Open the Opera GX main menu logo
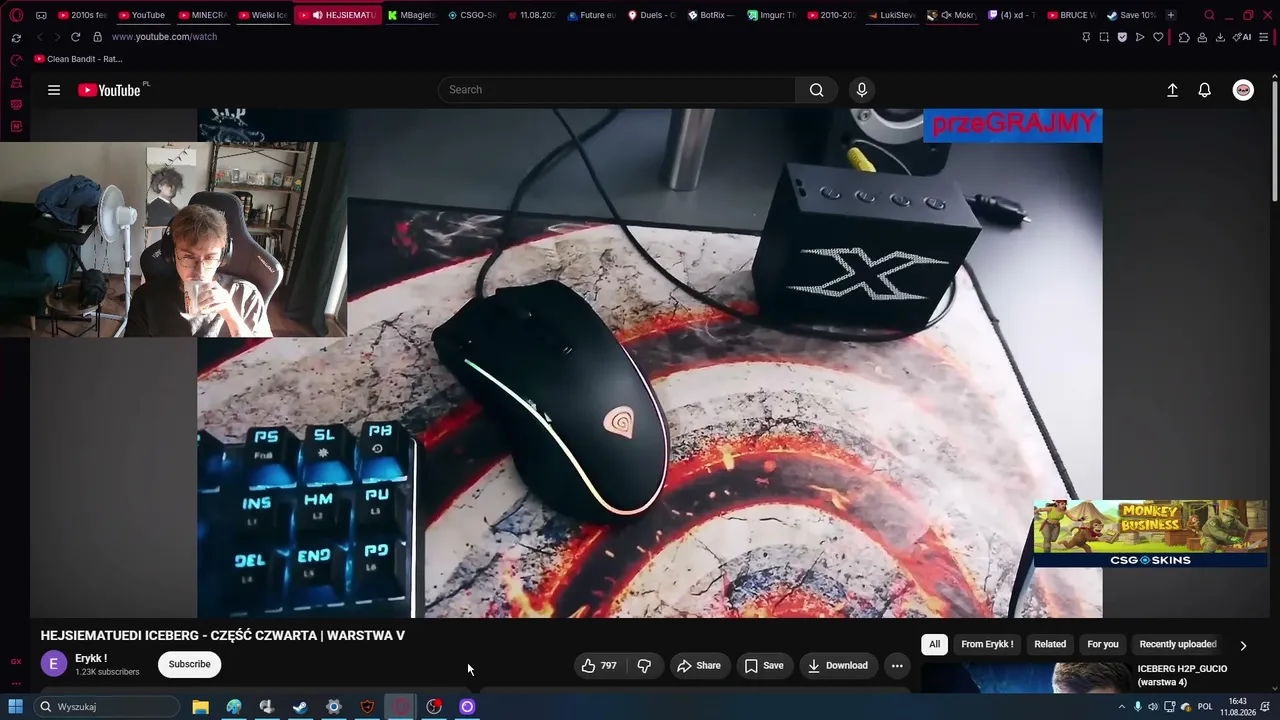Screen dimensions: 1280x720 (x=16, y=15)
